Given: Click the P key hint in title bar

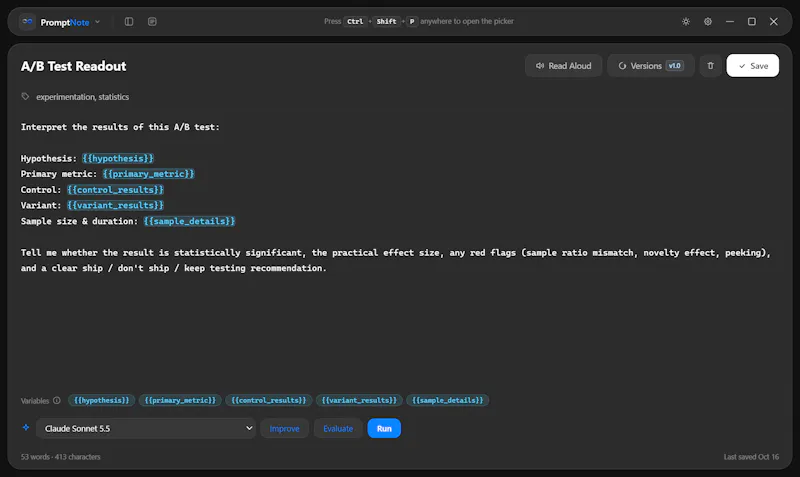Looking at the screenshot, I should click(x=412, y=21).
